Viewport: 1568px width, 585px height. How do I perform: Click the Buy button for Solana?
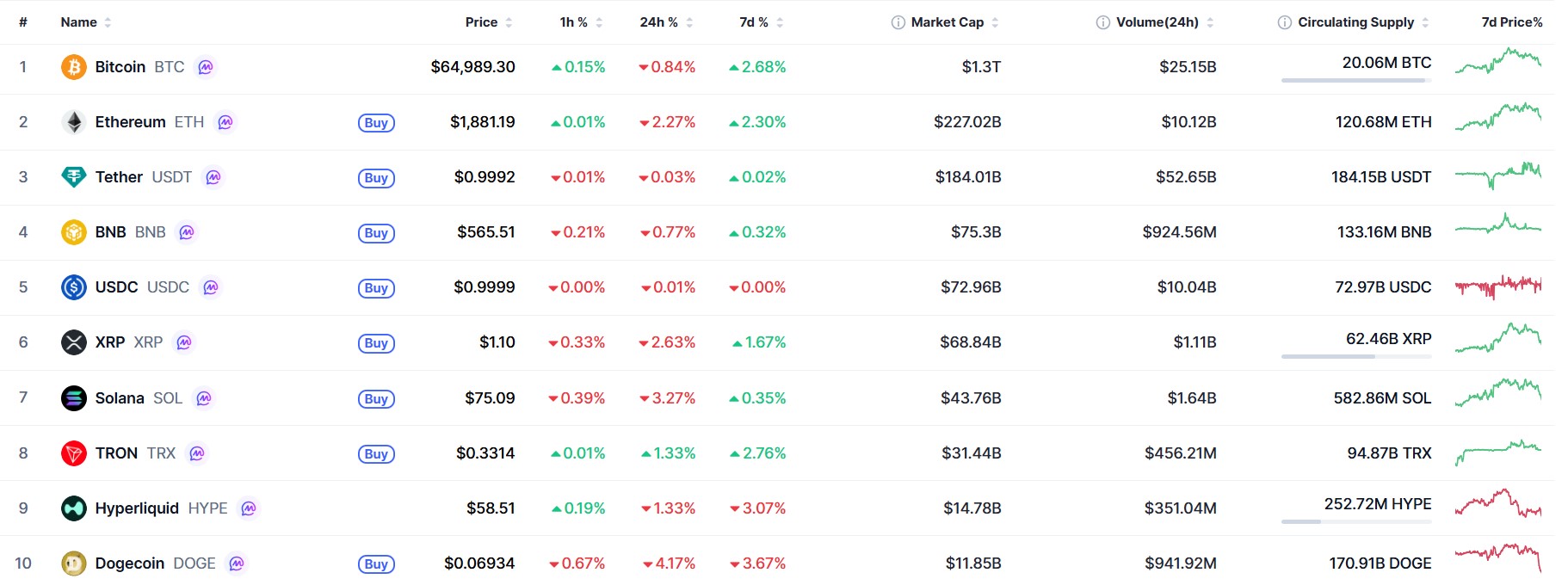[x=376, y=399]
